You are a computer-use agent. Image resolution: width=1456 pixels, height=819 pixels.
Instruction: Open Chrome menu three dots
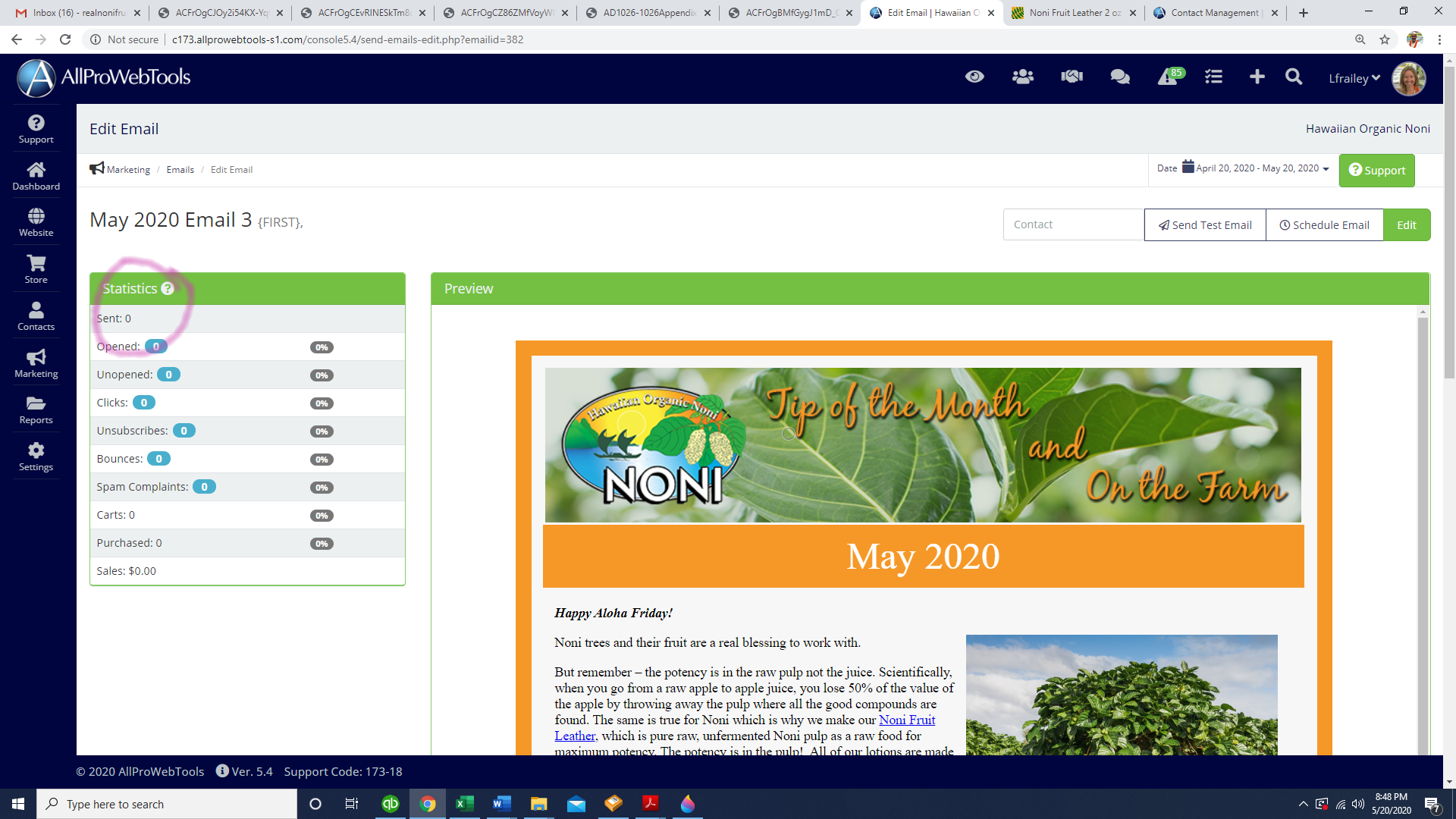(x=1439, y=39)
